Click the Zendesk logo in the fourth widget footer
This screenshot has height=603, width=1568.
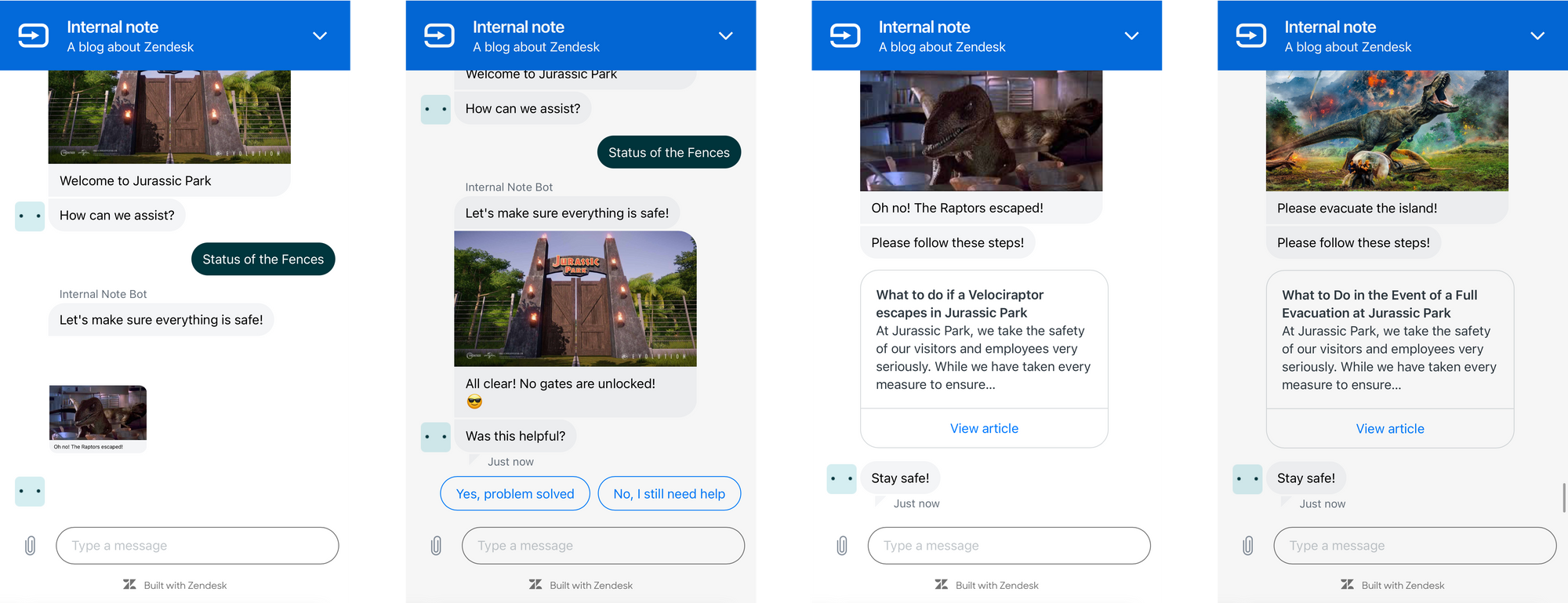tap(1348, 584)
